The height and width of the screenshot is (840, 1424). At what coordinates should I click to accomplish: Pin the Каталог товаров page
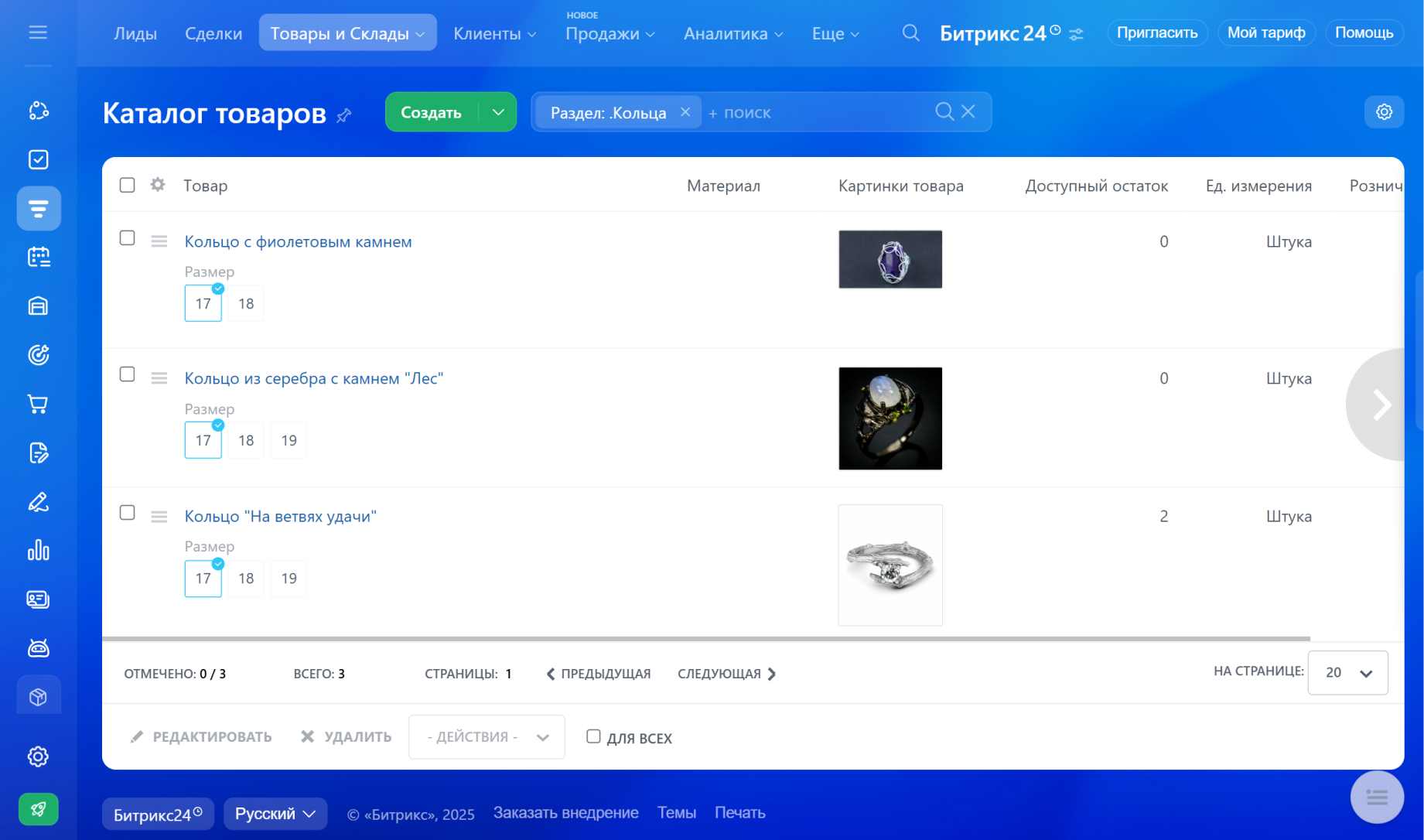point(344,115)
